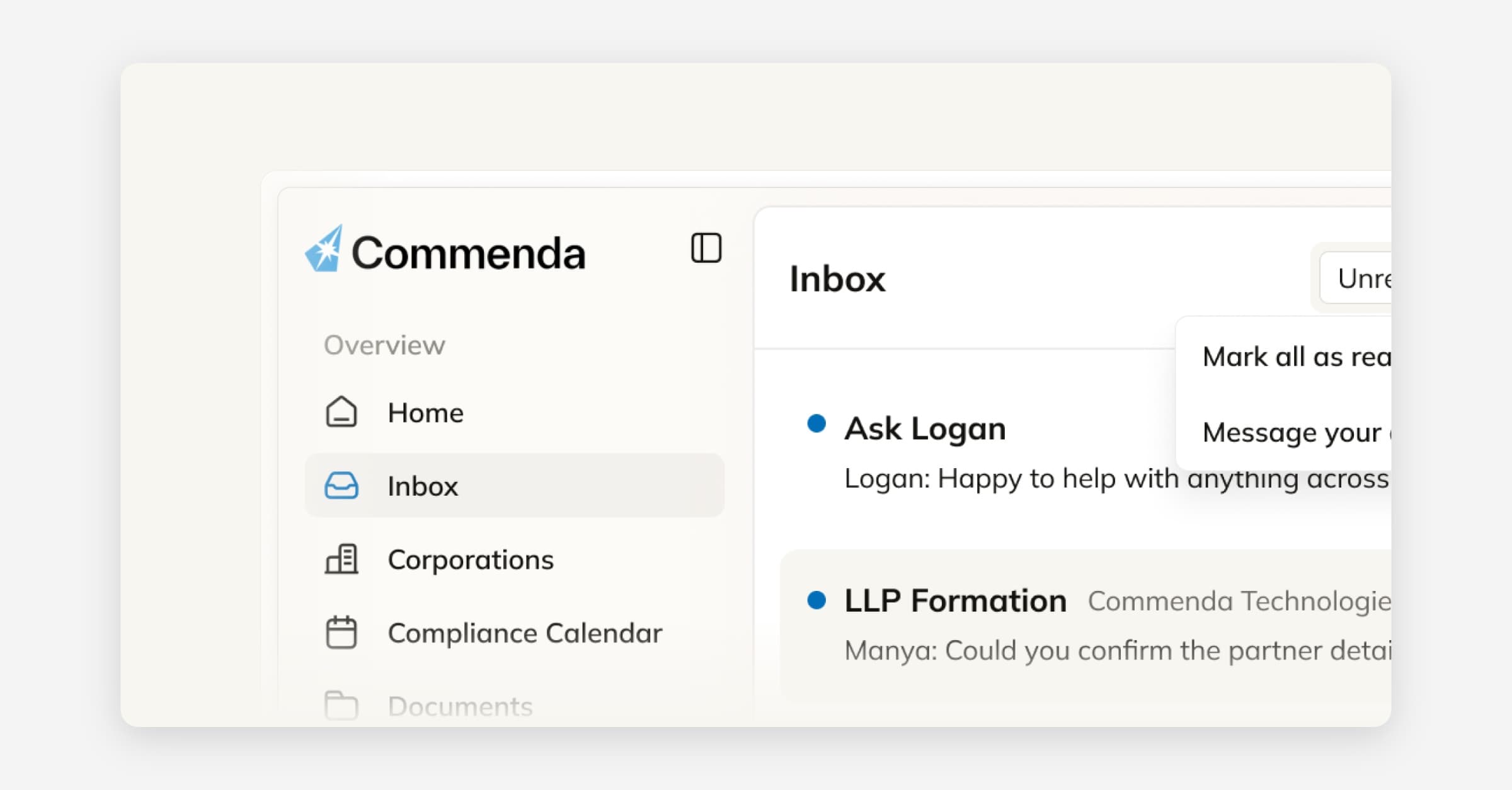Click the Corporations building icon
1512x790 pixels.
tap(341, 559)
